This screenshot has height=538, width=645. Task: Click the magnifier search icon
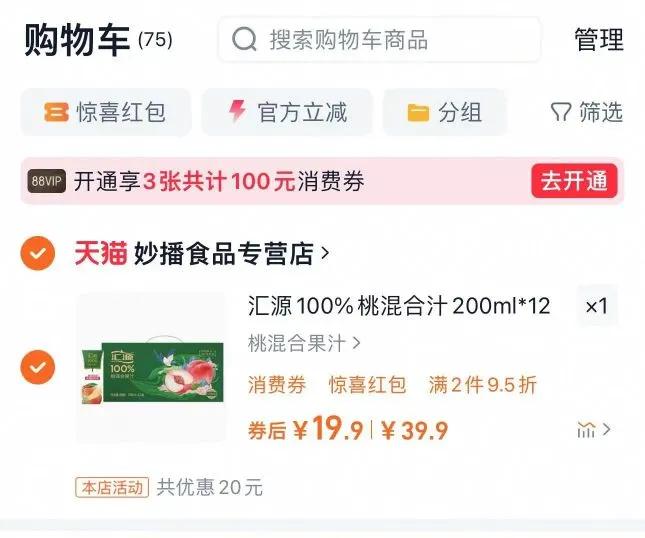click(x=244, y=40)
